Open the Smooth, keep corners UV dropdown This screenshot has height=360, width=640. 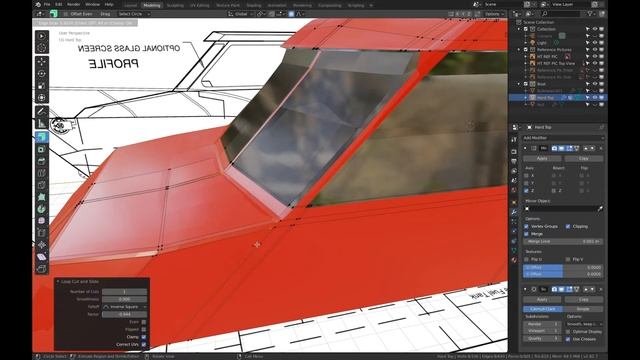(584, 324)
